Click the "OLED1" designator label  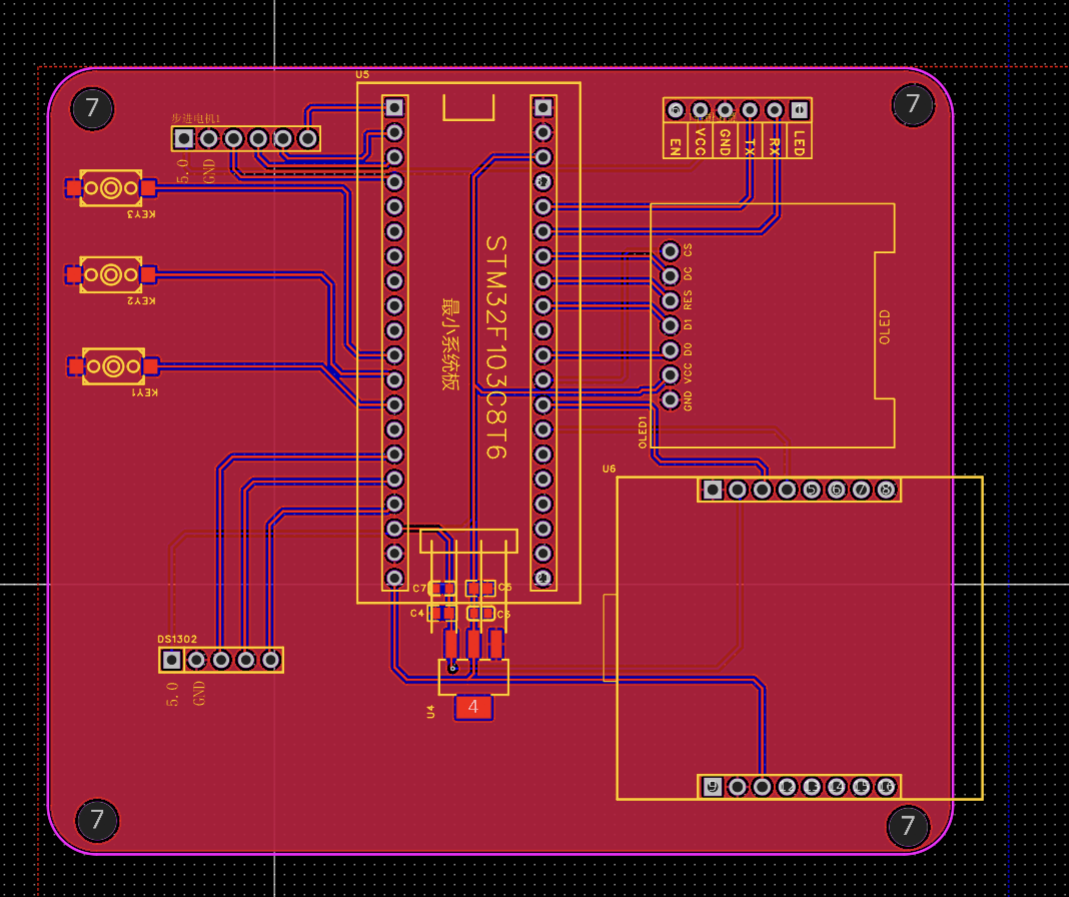(642, 431)
